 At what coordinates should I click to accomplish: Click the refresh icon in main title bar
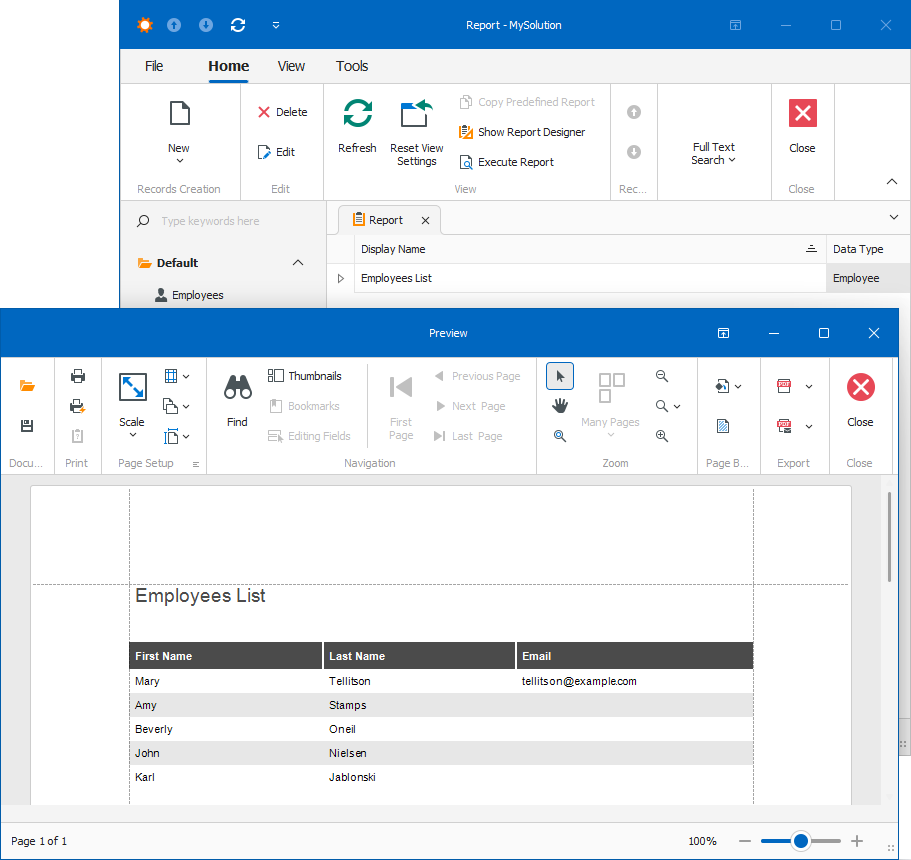pos(238,25)
